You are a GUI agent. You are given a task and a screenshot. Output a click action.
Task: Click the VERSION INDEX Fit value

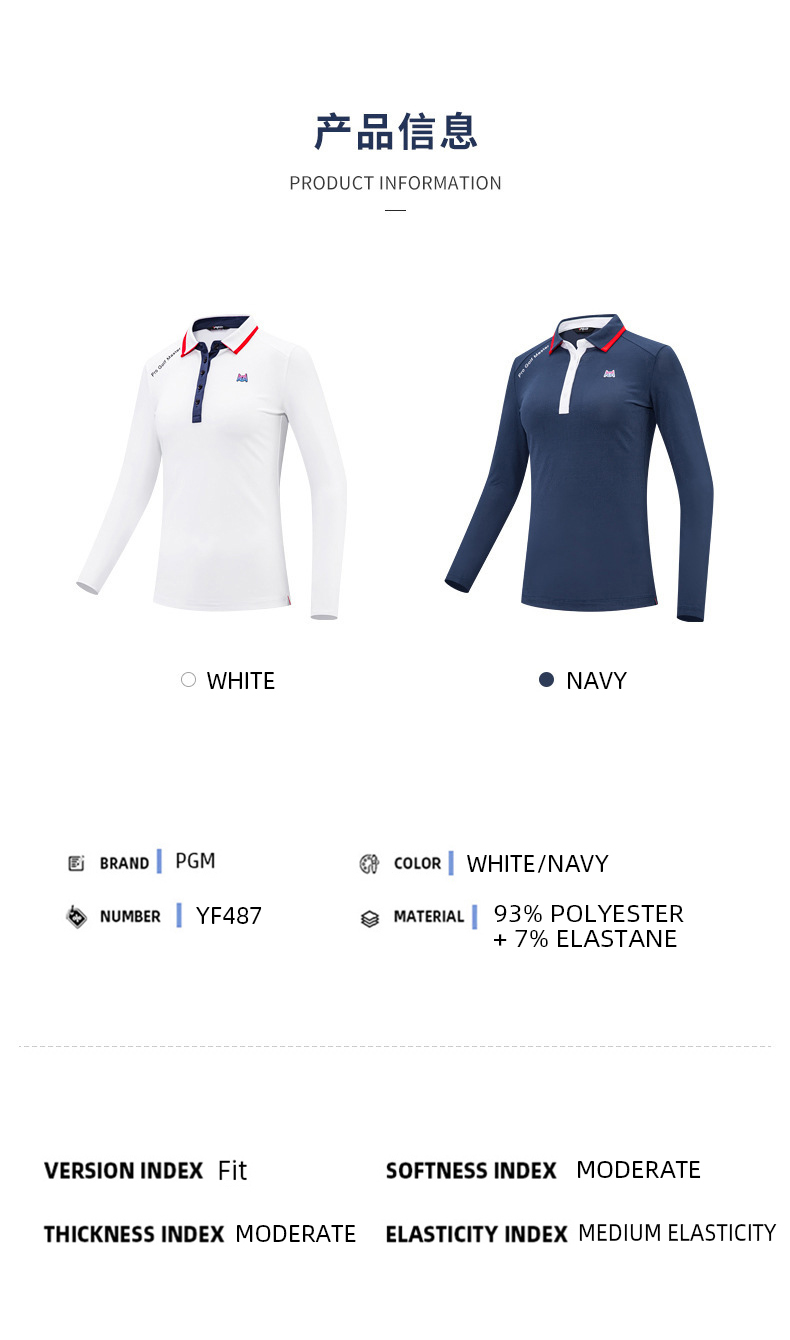[x=232, y=1170]
